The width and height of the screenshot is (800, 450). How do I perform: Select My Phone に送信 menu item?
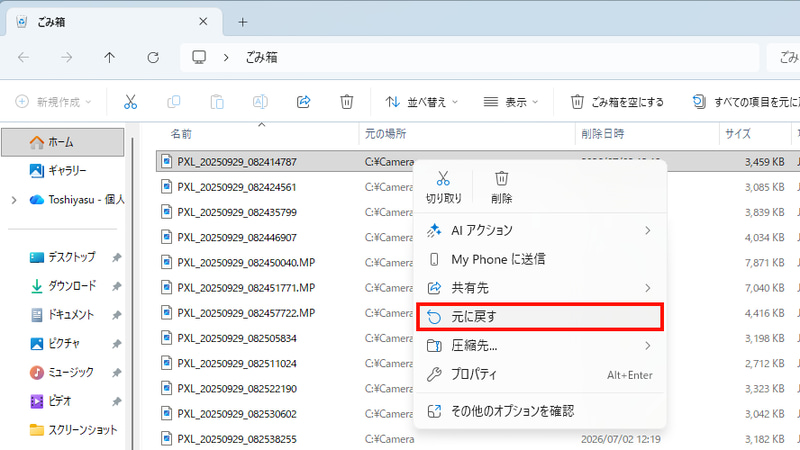[x=540, y=259]
